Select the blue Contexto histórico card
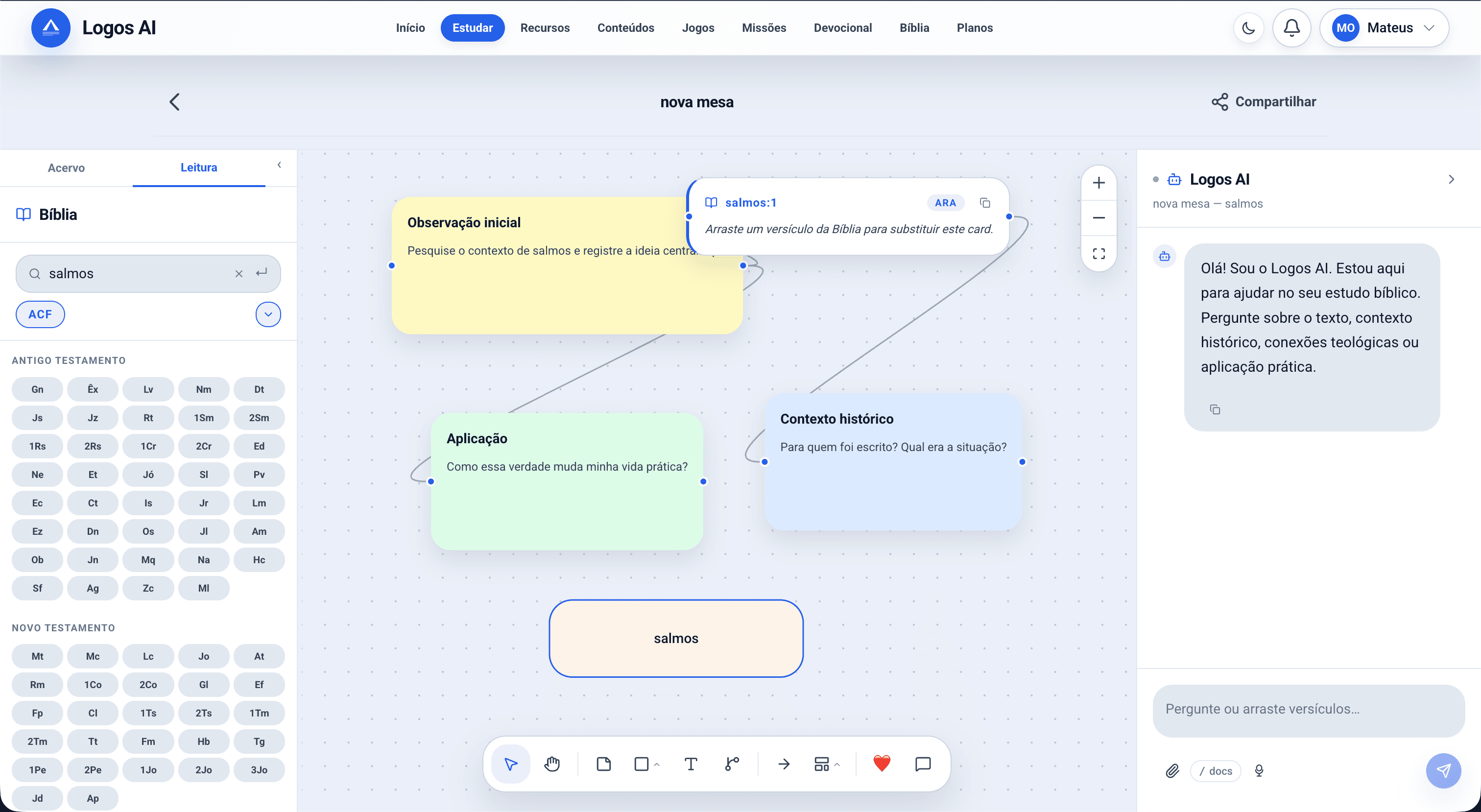 (893, 462)
